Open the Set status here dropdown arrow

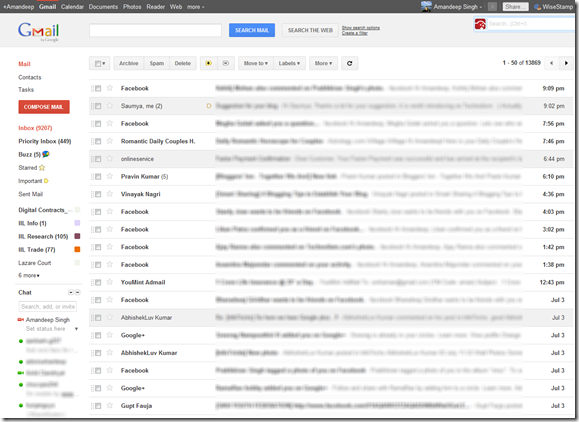coord(76,329)
